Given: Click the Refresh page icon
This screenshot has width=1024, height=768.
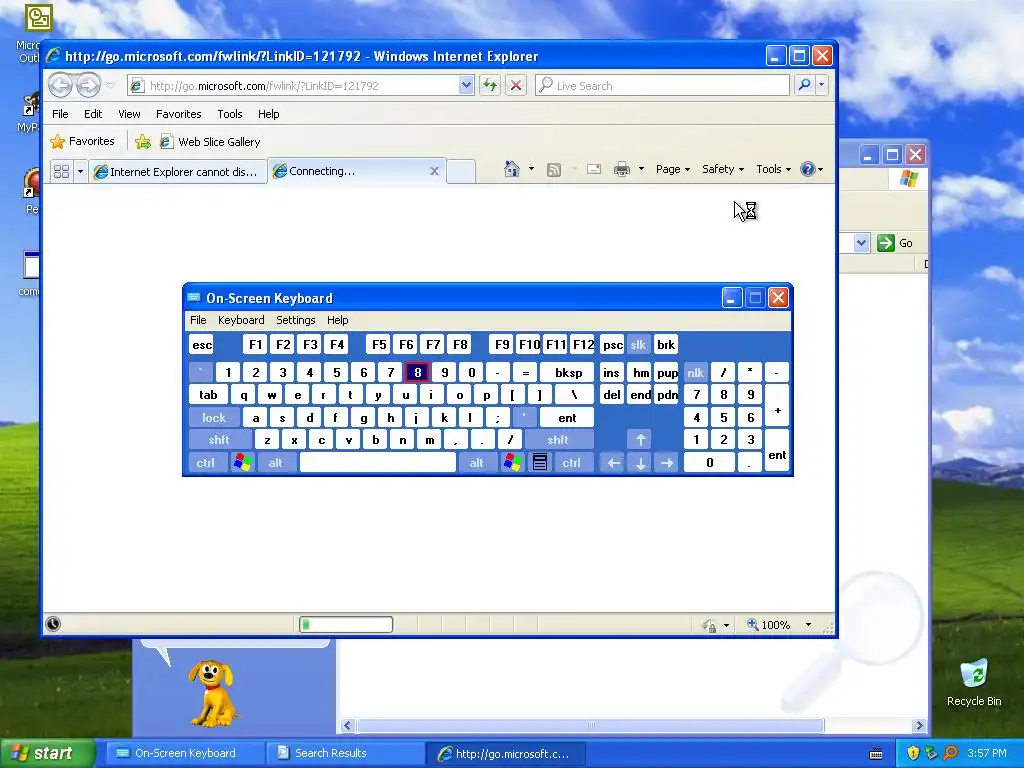Looking at the screenshot, I should coord(490,85).
